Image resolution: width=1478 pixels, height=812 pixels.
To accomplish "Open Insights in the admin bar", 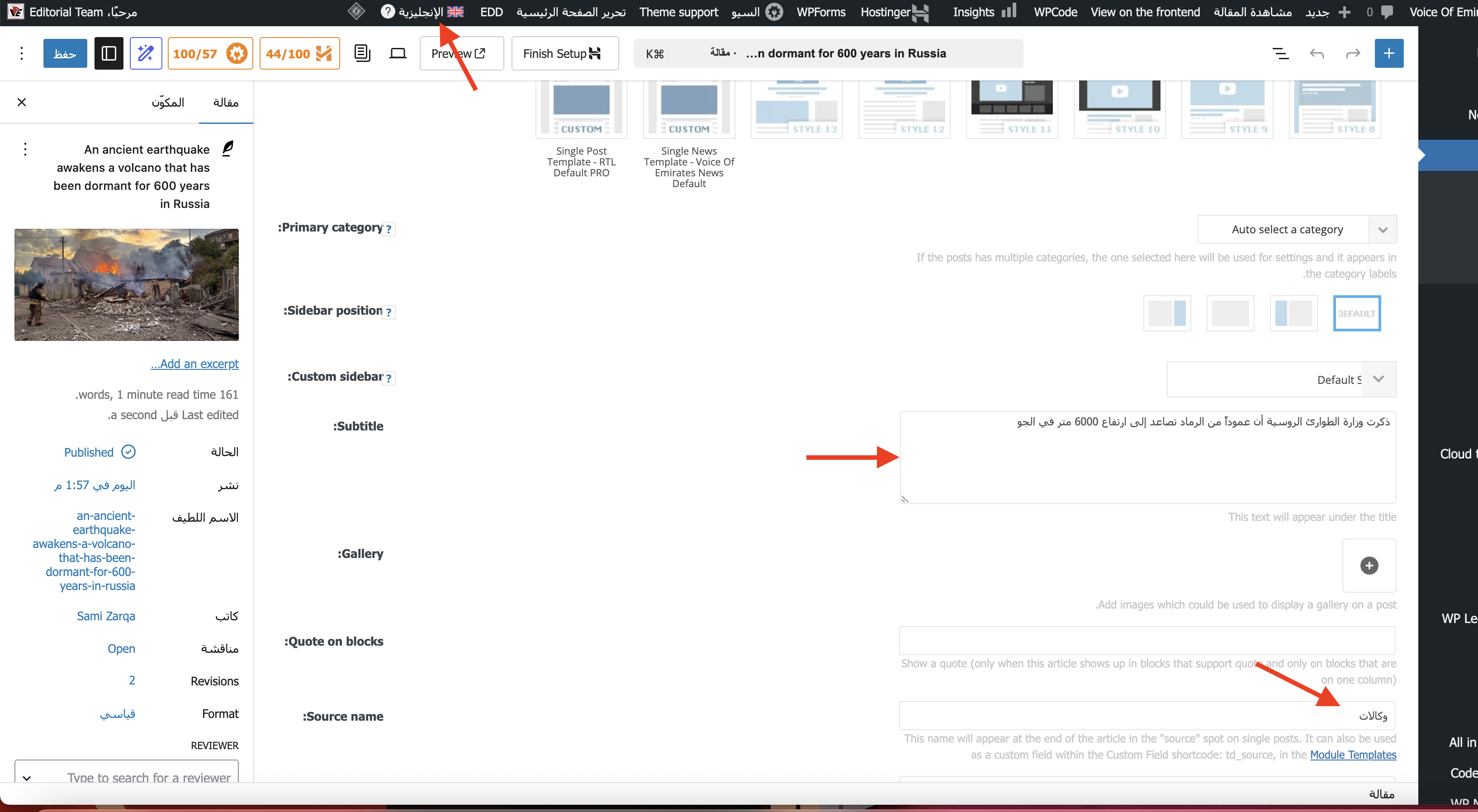I will pos(985,12).
